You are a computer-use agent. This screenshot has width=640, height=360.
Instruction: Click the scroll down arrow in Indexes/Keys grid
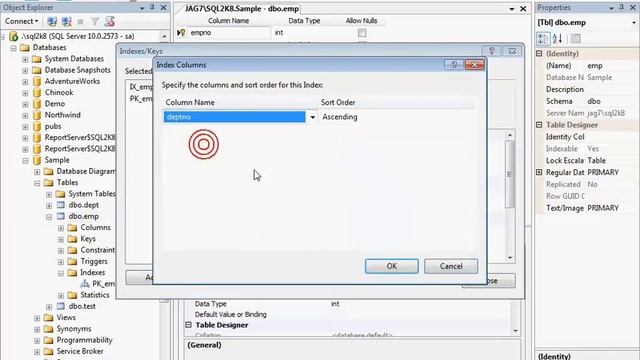(x=510, y=258)
